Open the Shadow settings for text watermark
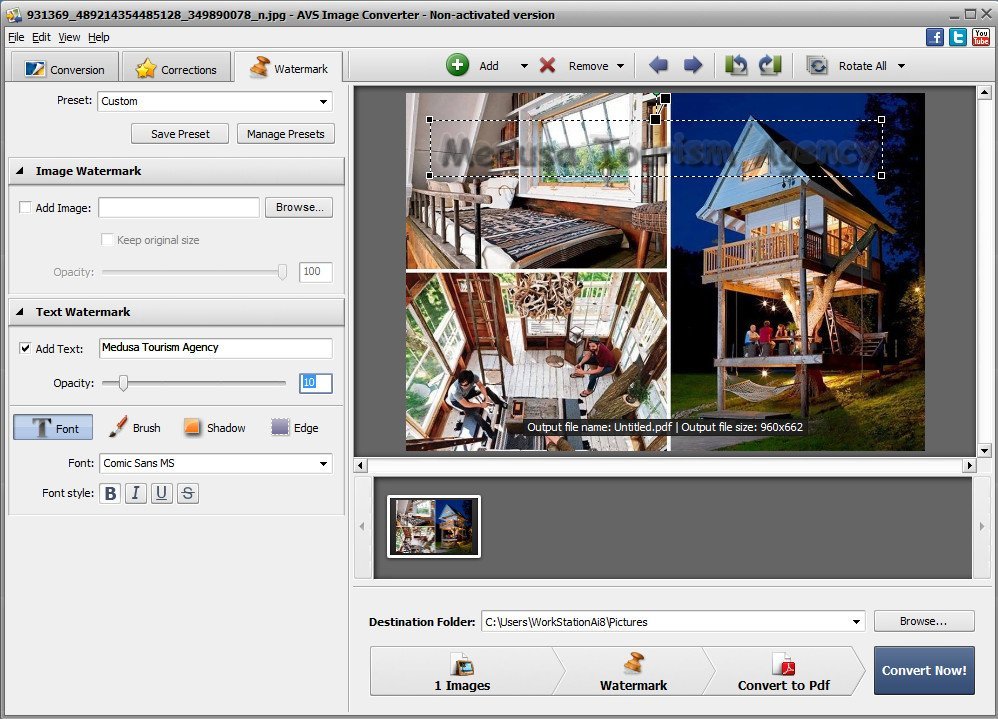 click(x=215, y=427)
